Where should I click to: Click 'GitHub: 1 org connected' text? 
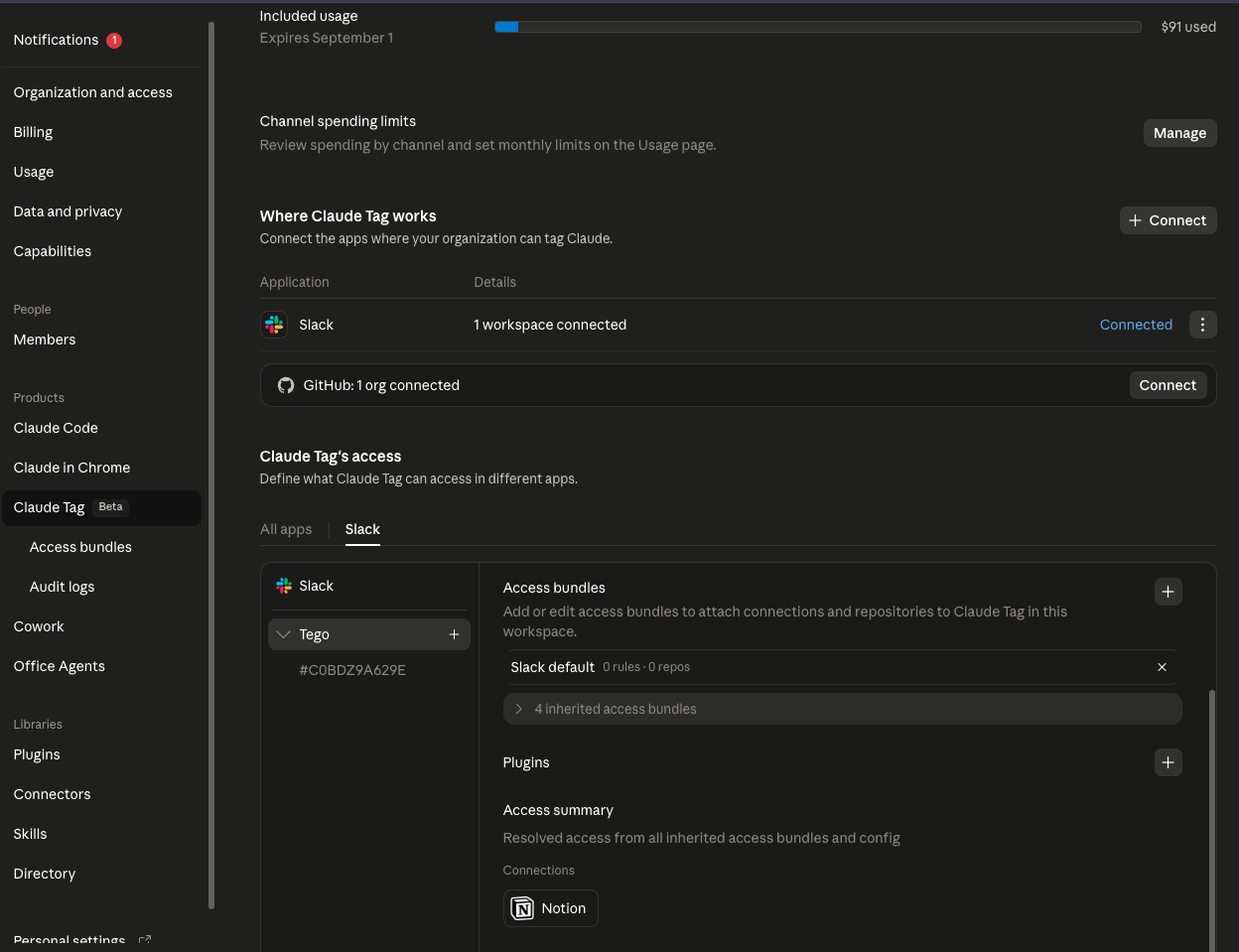381,385
